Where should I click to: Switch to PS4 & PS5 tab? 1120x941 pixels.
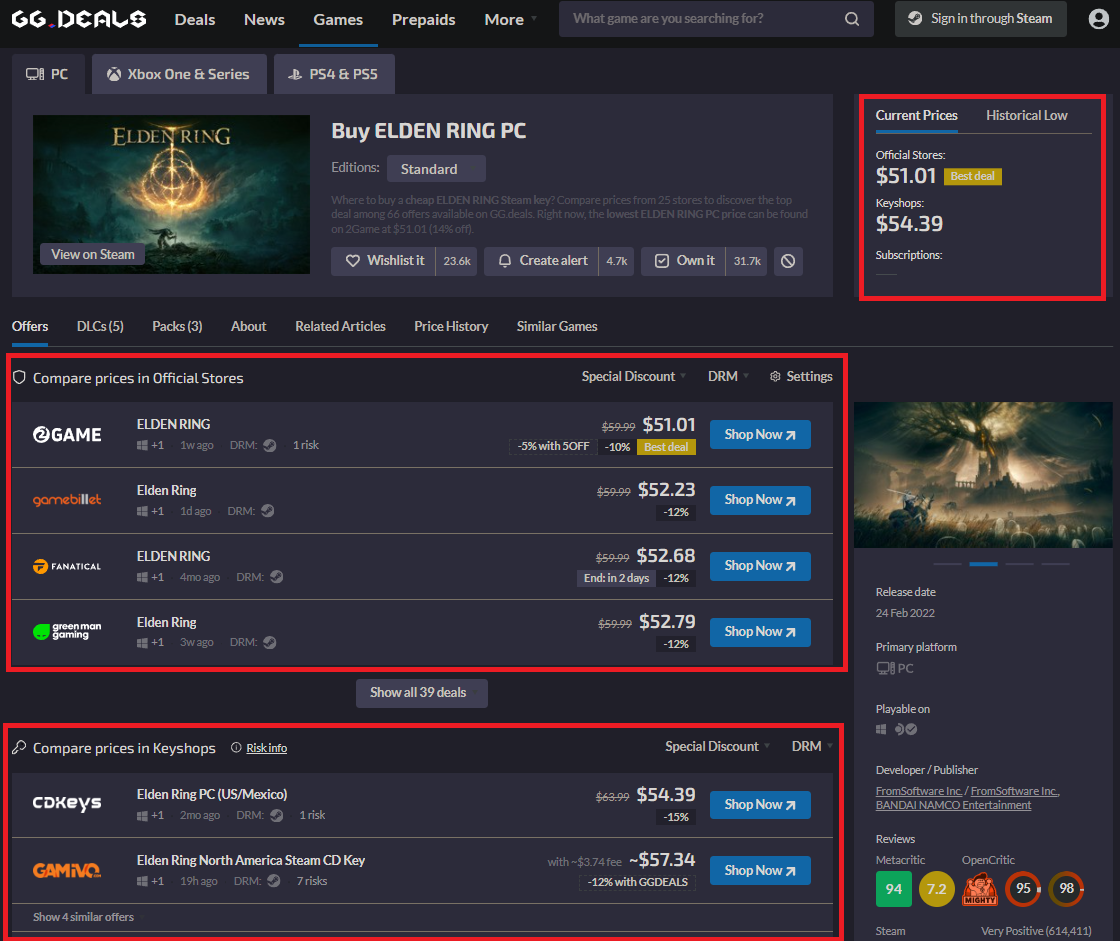[334, 74]
